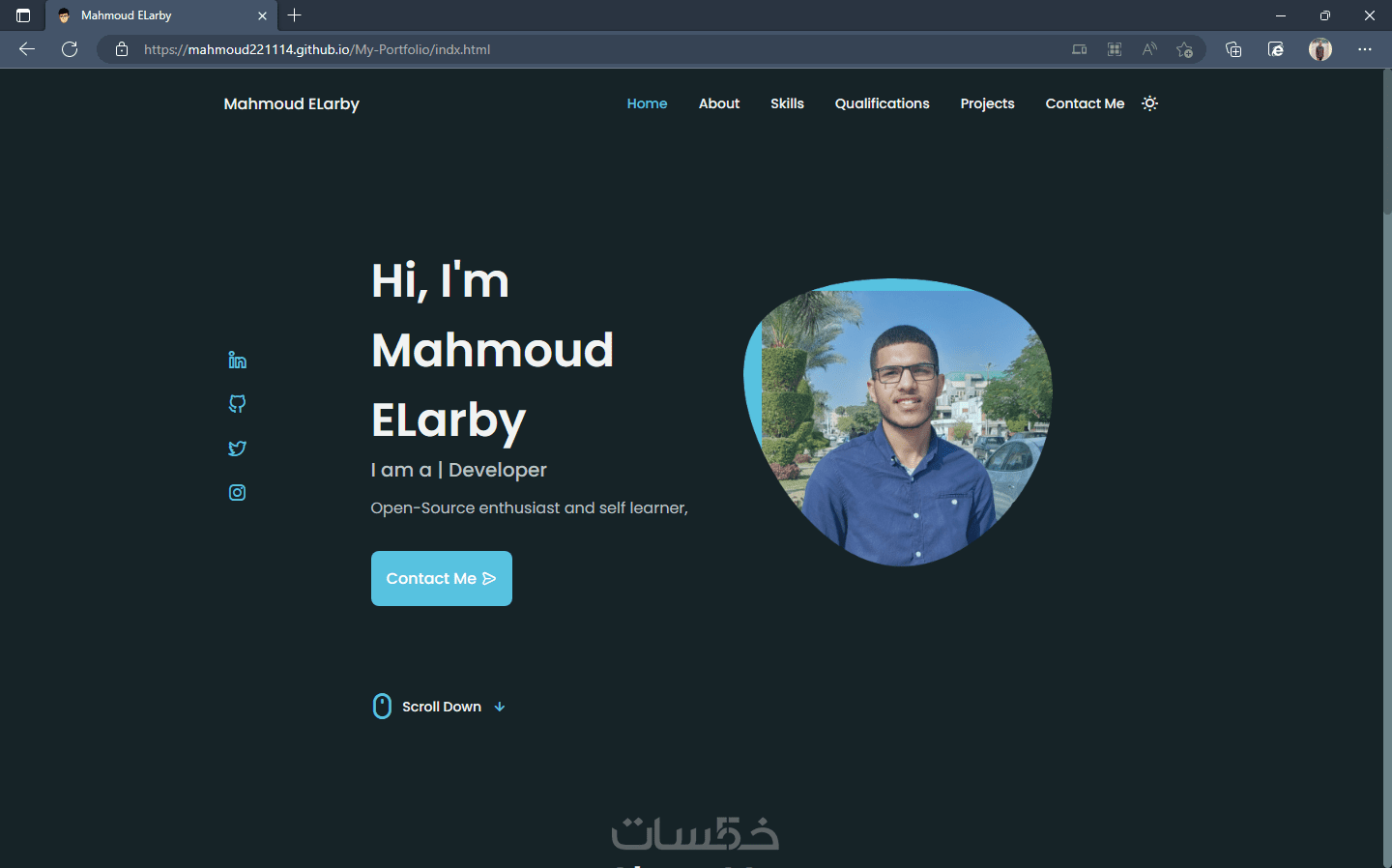Open browser Collections icon
This screenshot has width=1392, height=868.
click(x=1233, y=49)
